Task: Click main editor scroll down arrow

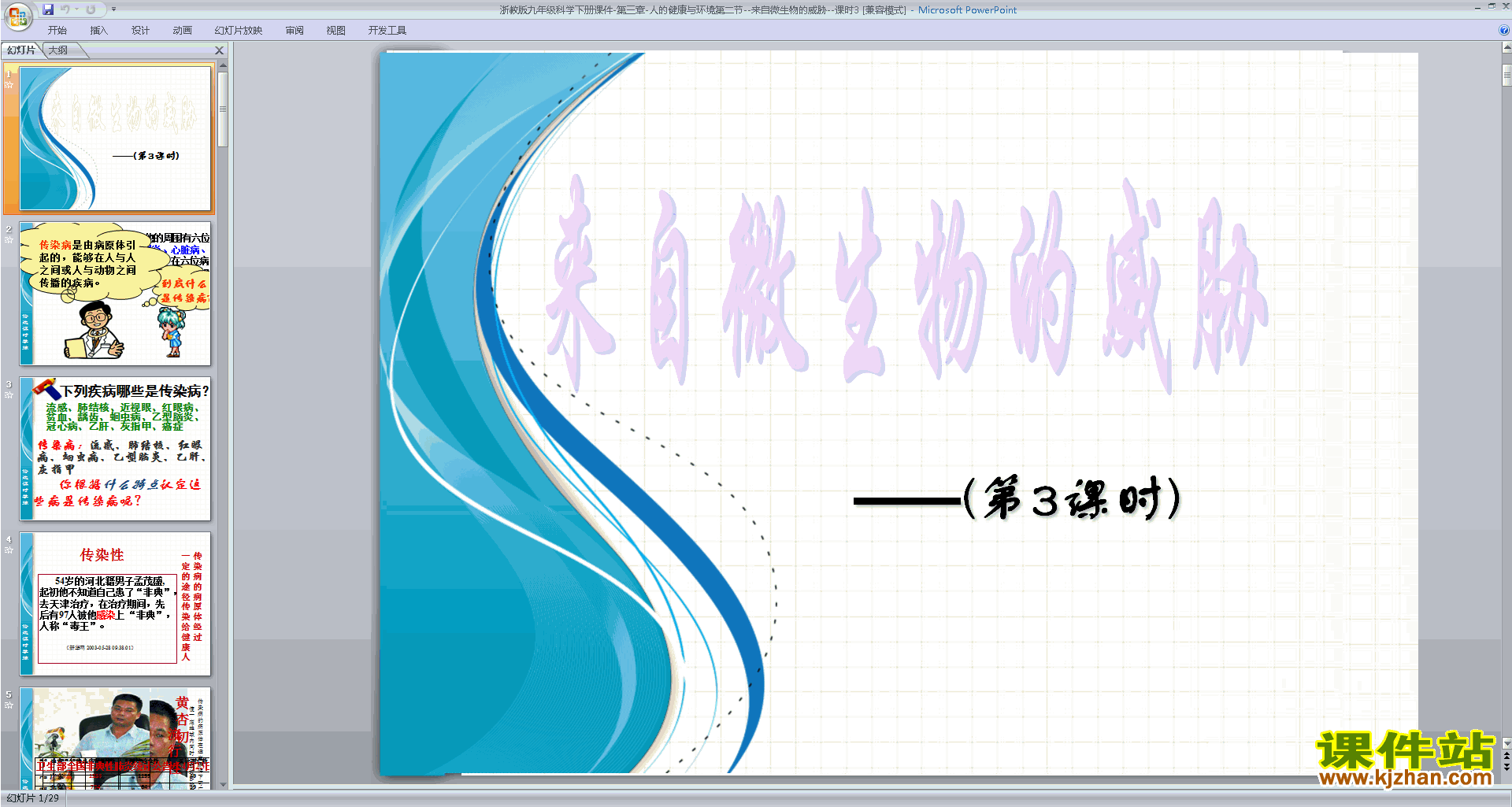Action: click(x=1506, y=742)
